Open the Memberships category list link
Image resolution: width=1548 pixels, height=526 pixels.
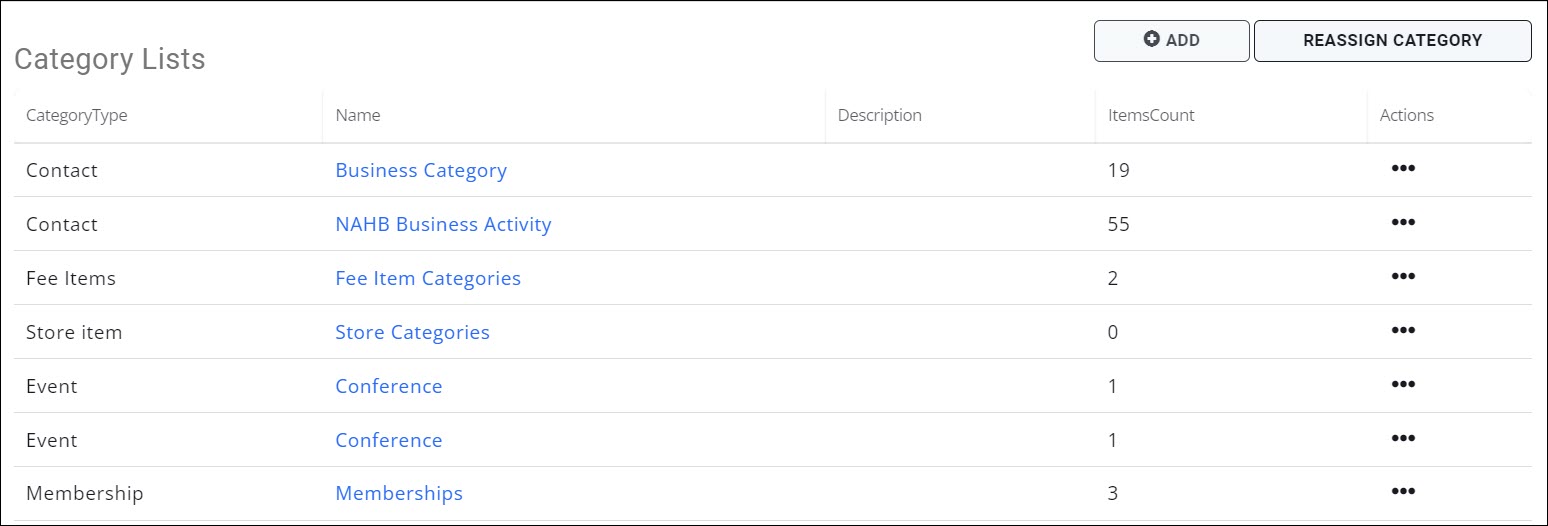point(399,493)
